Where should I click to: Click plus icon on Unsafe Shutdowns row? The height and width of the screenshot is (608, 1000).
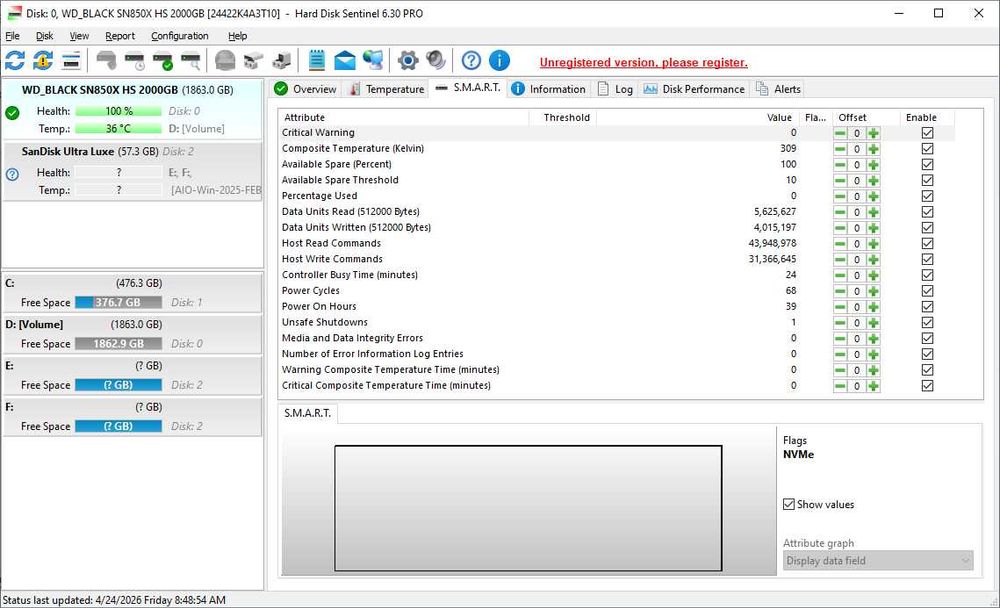873,323
